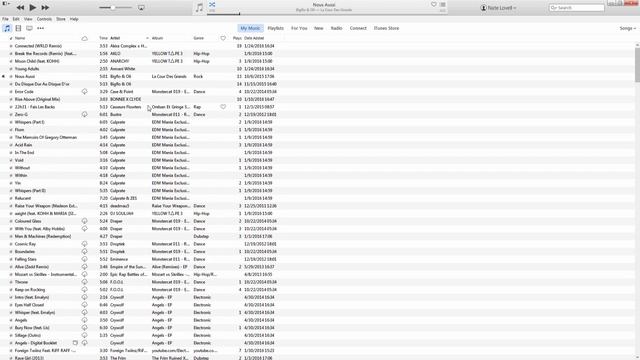
Task: Select the My Music tab
Action: click(250, 28)
